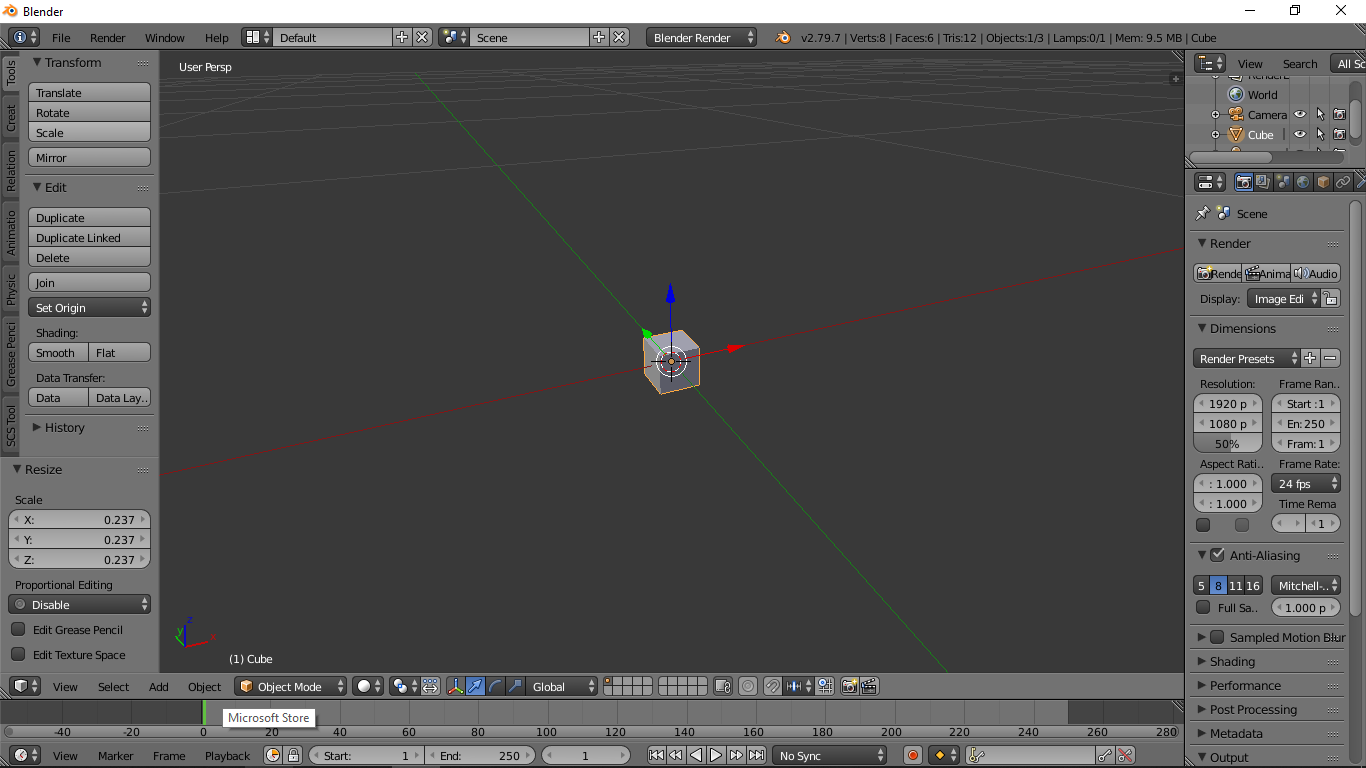Open the World properties tab

point(1303,182)
